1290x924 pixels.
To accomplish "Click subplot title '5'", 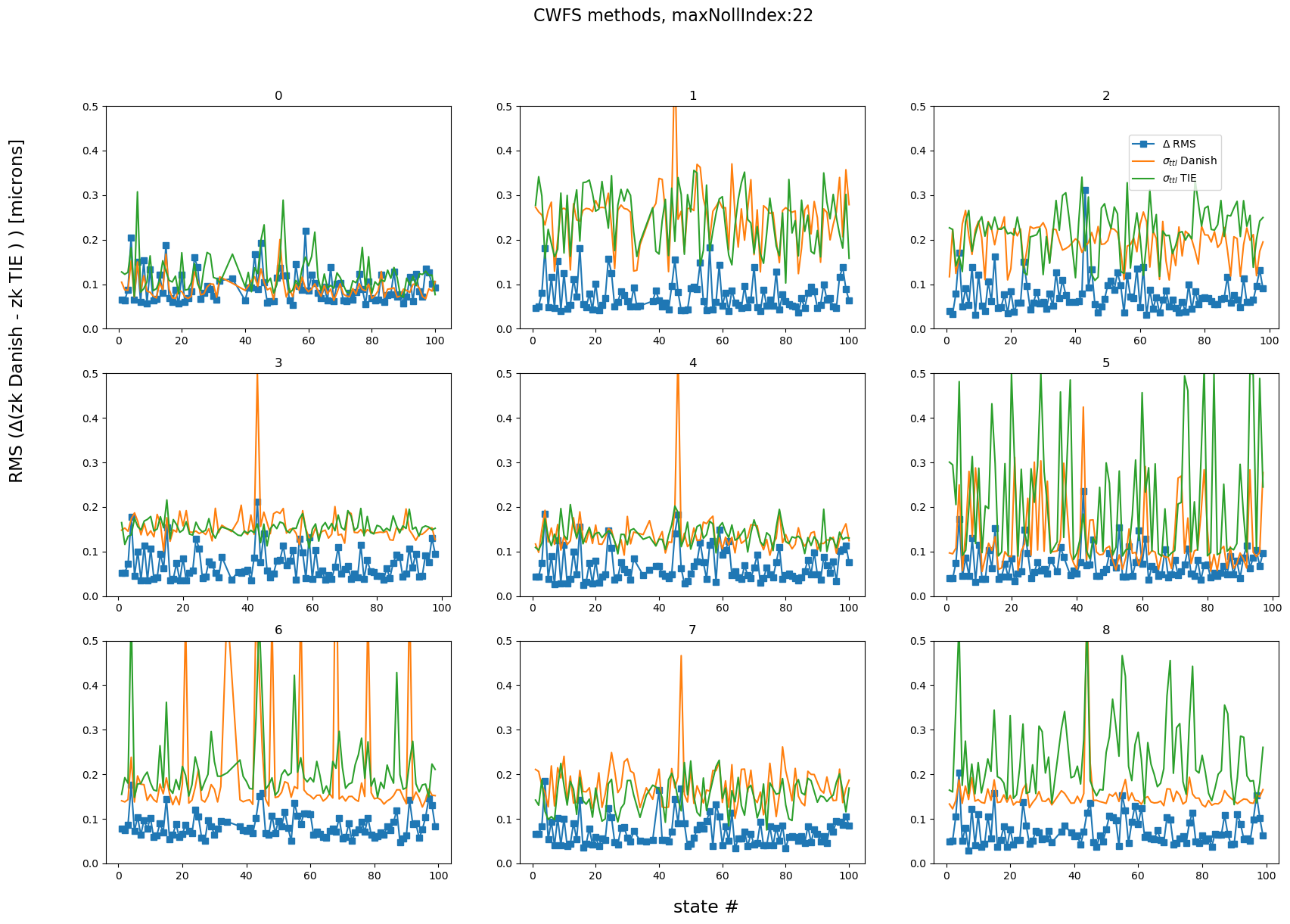I will pyautogui.click(x=1106, y=363).
